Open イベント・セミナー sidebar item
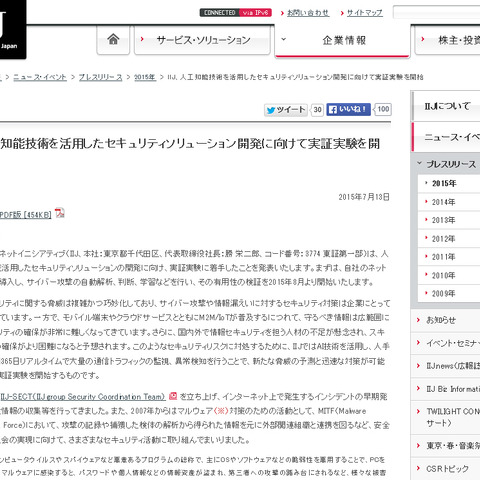This screenshot has width=480, height=480. [446, 343]
